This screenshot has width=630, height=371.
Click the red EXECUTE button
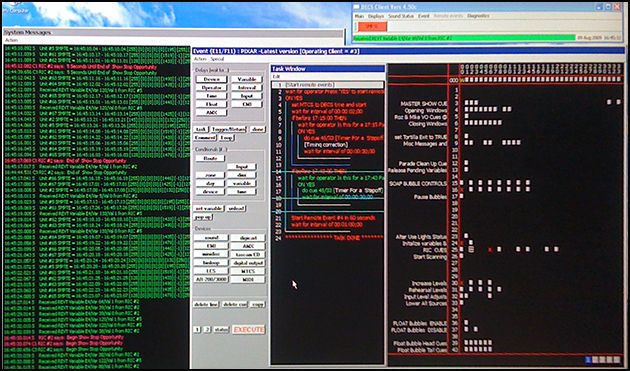[x=249, y=330]
